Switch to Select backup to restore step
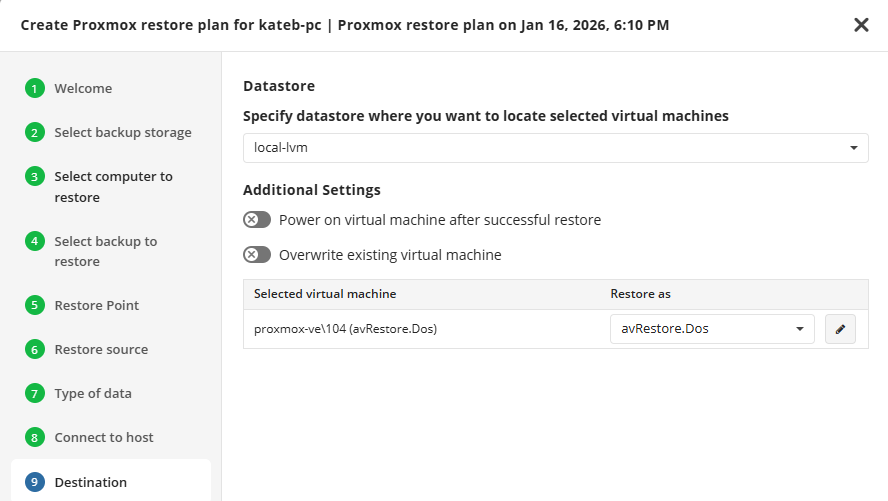 click(105, 251)
